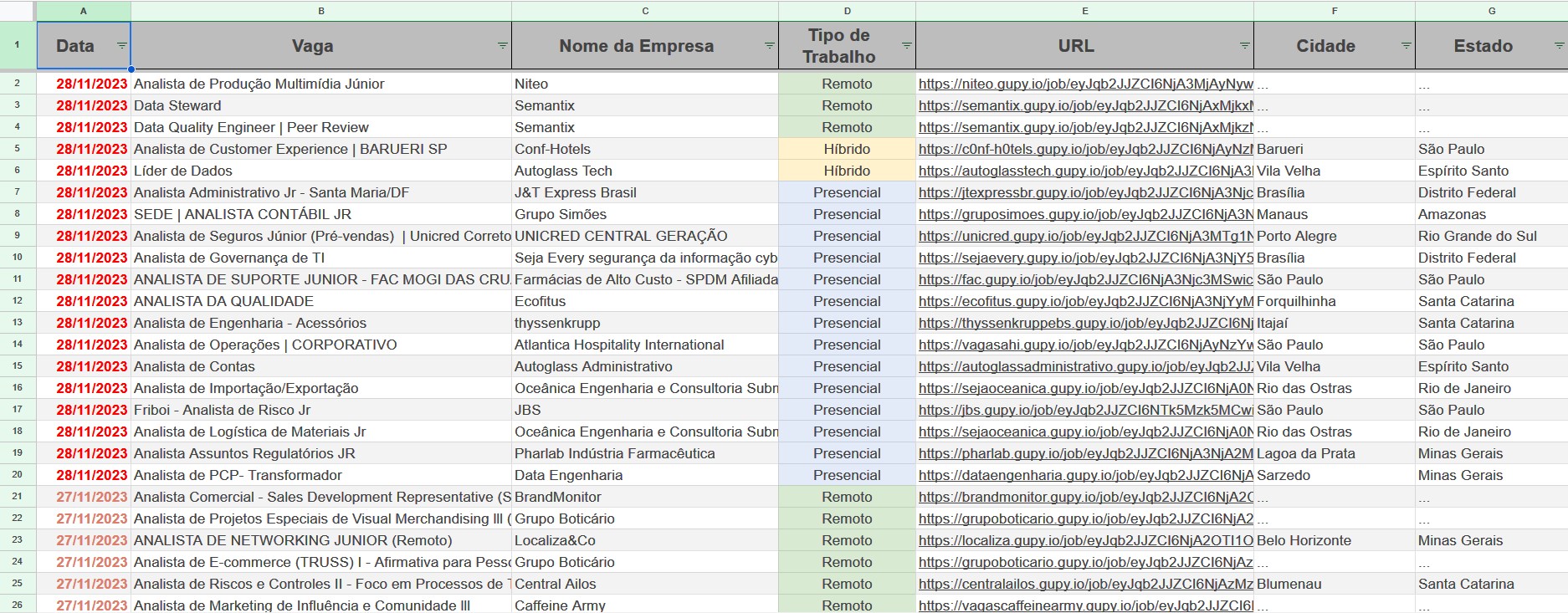This screenshot has height=613, width=1568.
Task: Select the 'Central Ailos' company cell
Action: pyautogui.click(x=645, y=584)
